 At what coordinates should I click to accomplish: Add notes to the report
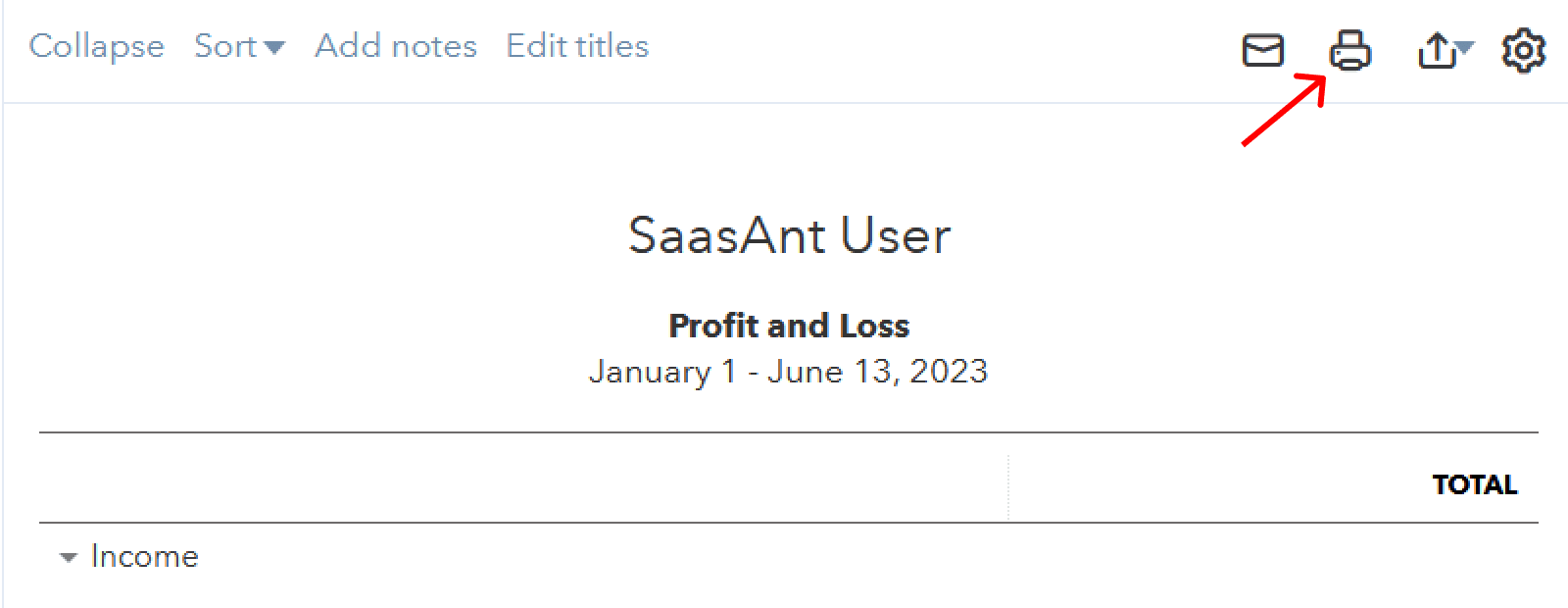pyautogui.click(x=396, y=46)
